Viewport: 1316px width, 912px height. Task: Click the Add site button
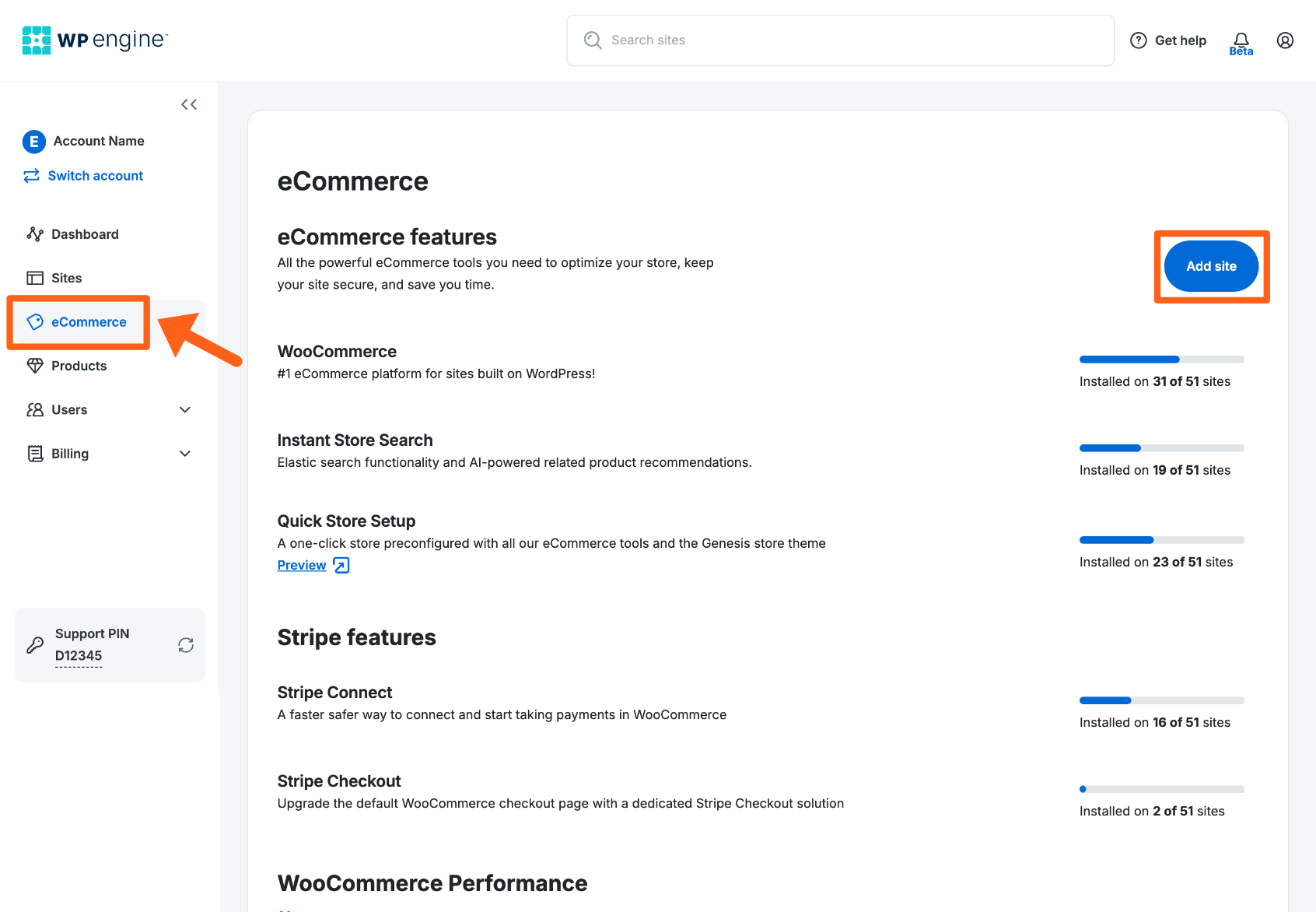[1211, 266]
